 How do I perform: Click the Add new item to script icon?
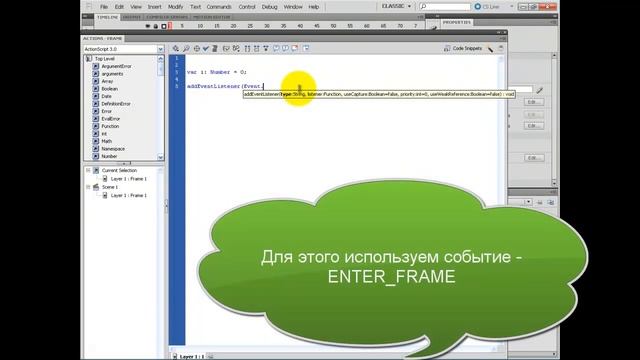point(176,48)
